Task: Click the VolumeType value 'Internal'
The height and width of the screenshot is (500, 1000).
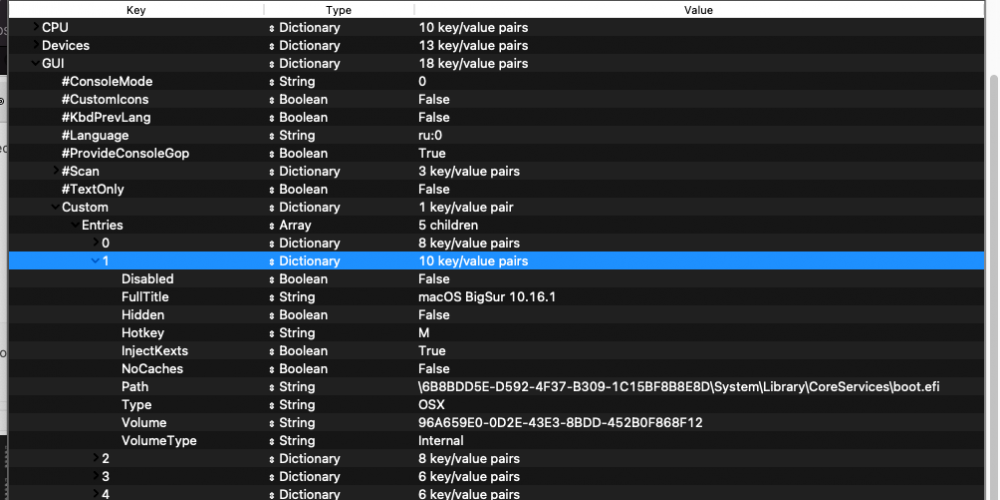Action: pyautogui.click(x=441, y=440)
